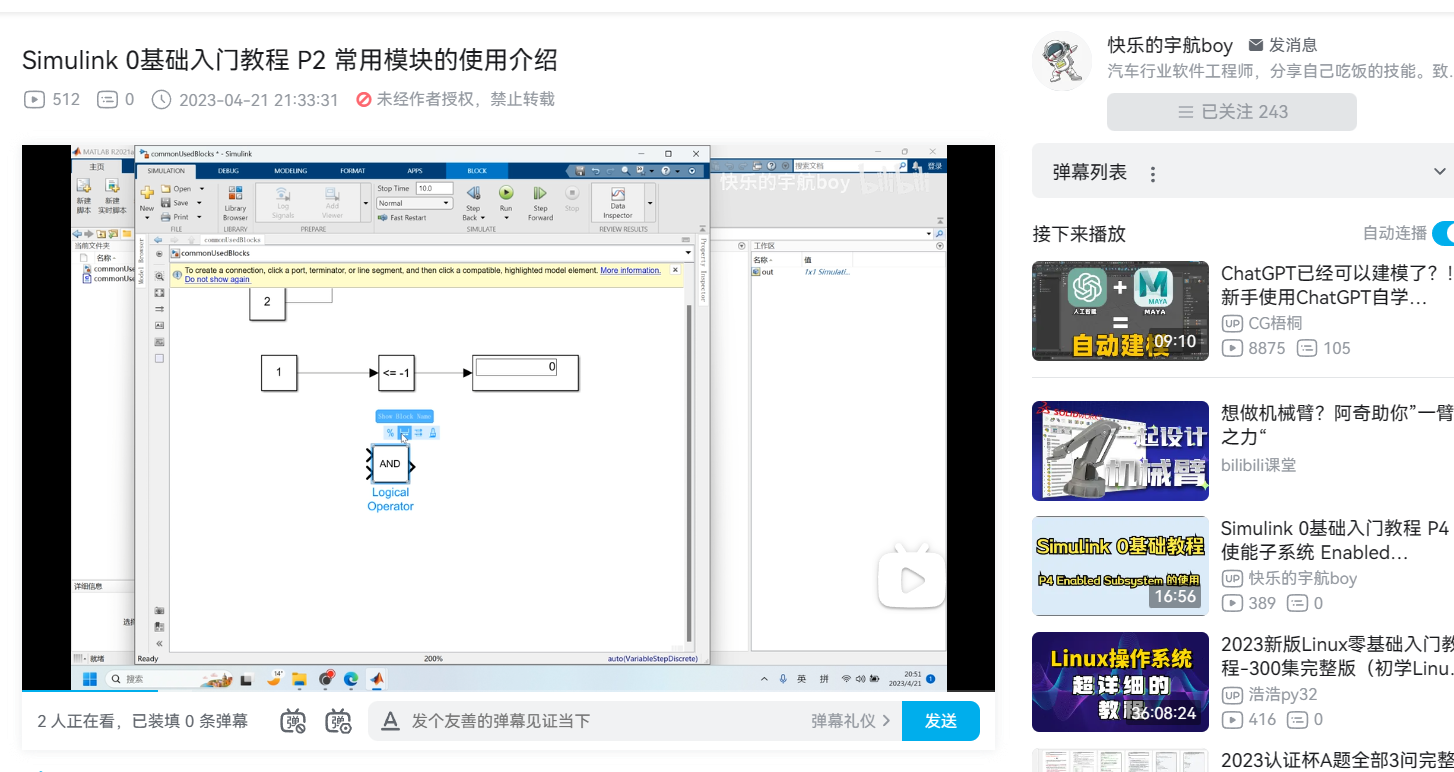Viewport: 1454px width, 772px height.
Task: Click the Save icon in Simulink FILE section
Action: tap(167, 202)
